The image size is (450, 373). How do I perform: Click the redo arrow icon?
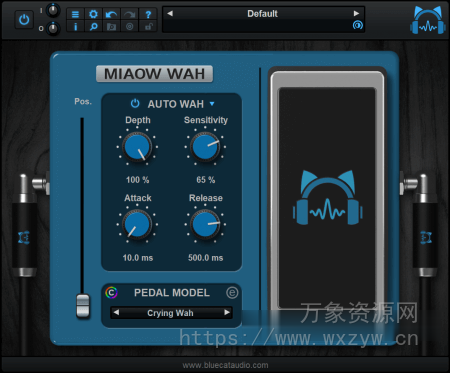coord(130,14)
